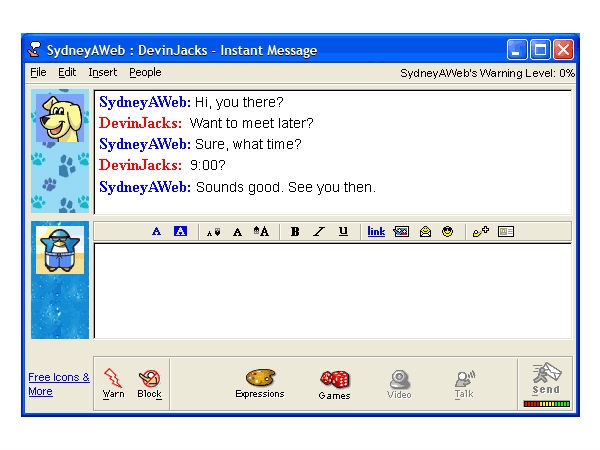Reset to normal font size A icon
Image resolution: width=600 pixels, height=450 pixels.
click(237, 232)
